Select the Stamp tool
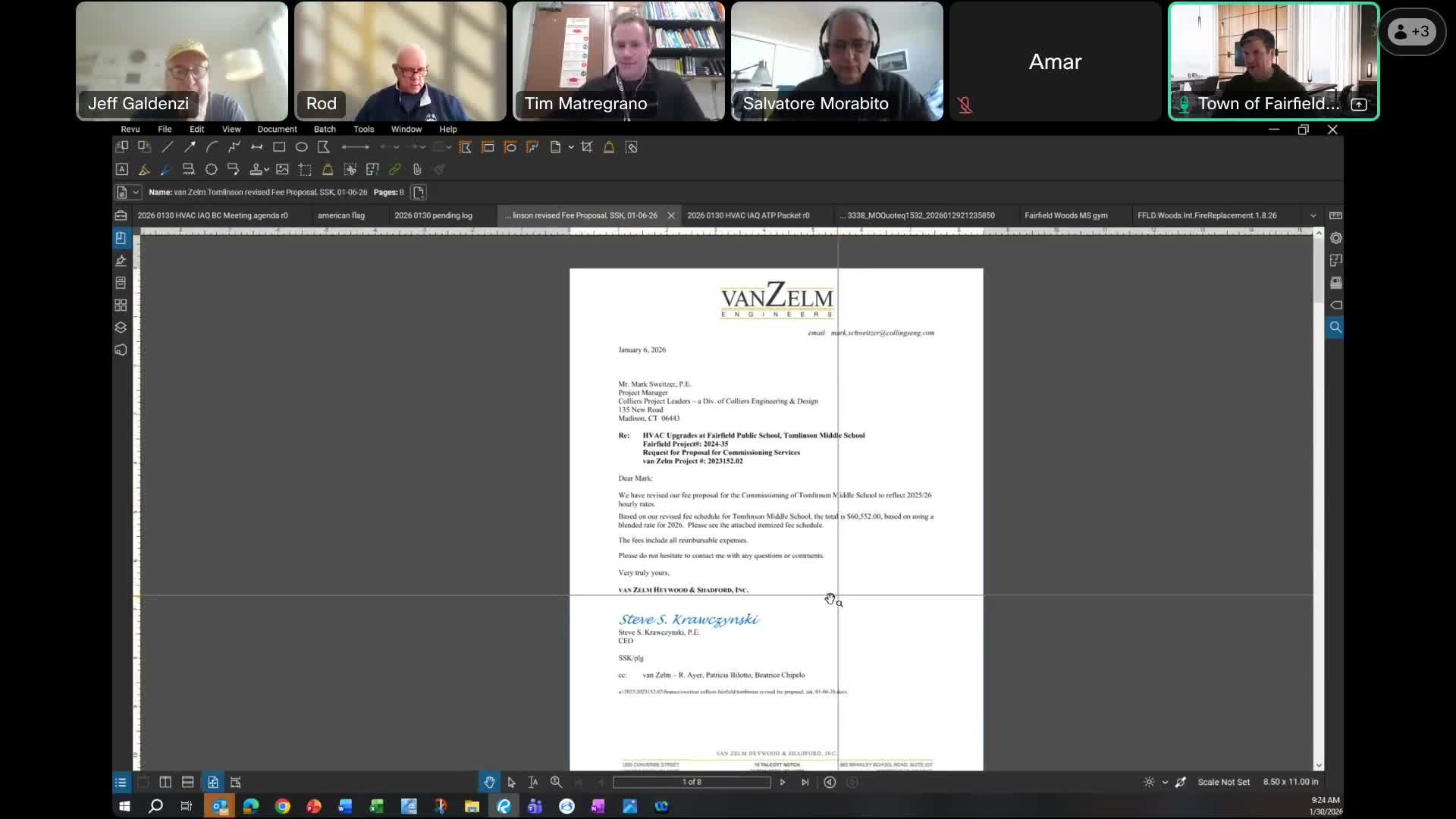 257,170
